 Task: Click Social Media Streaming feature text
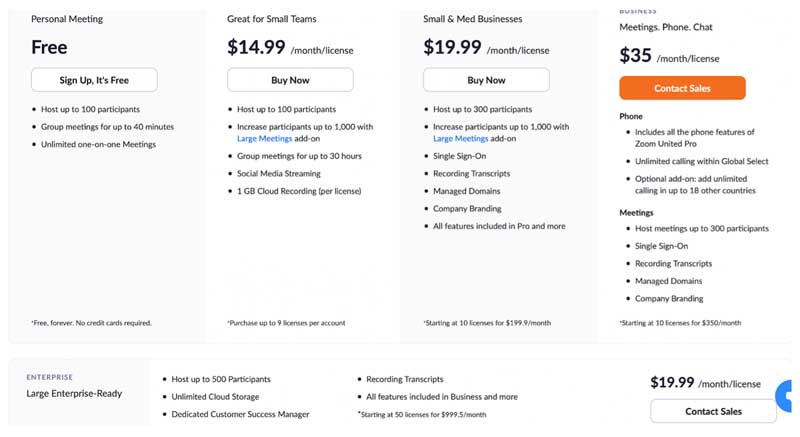point(279,173)
